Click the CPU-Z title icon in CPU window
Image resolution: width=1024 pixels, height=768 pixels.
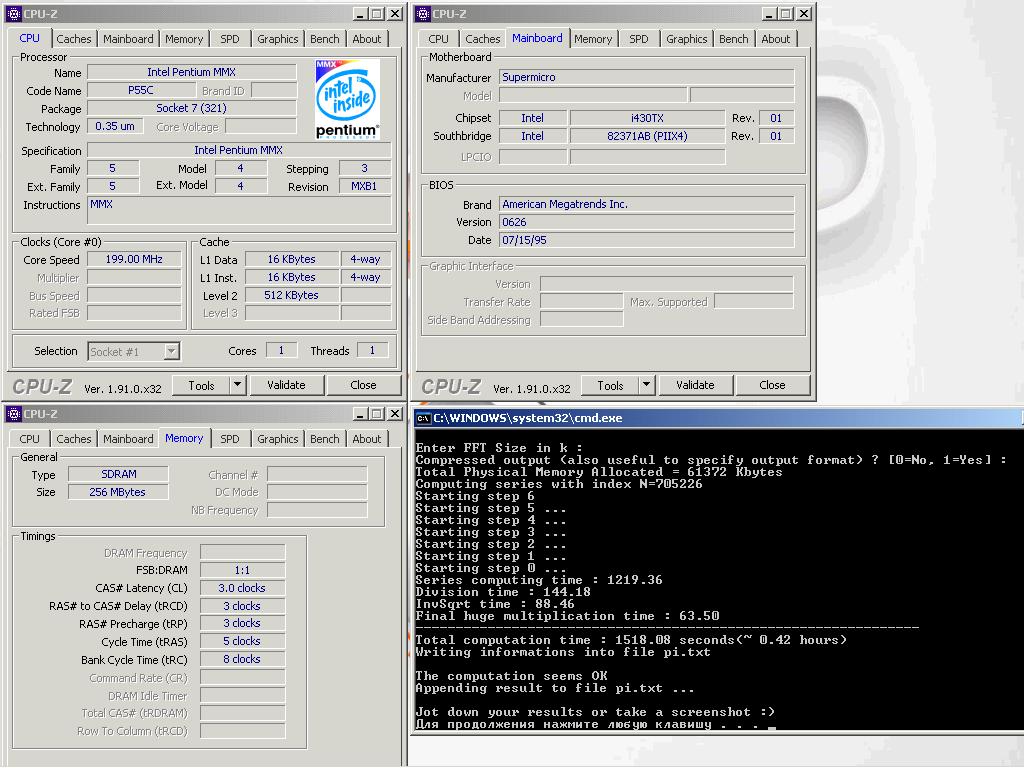(14, 14)
